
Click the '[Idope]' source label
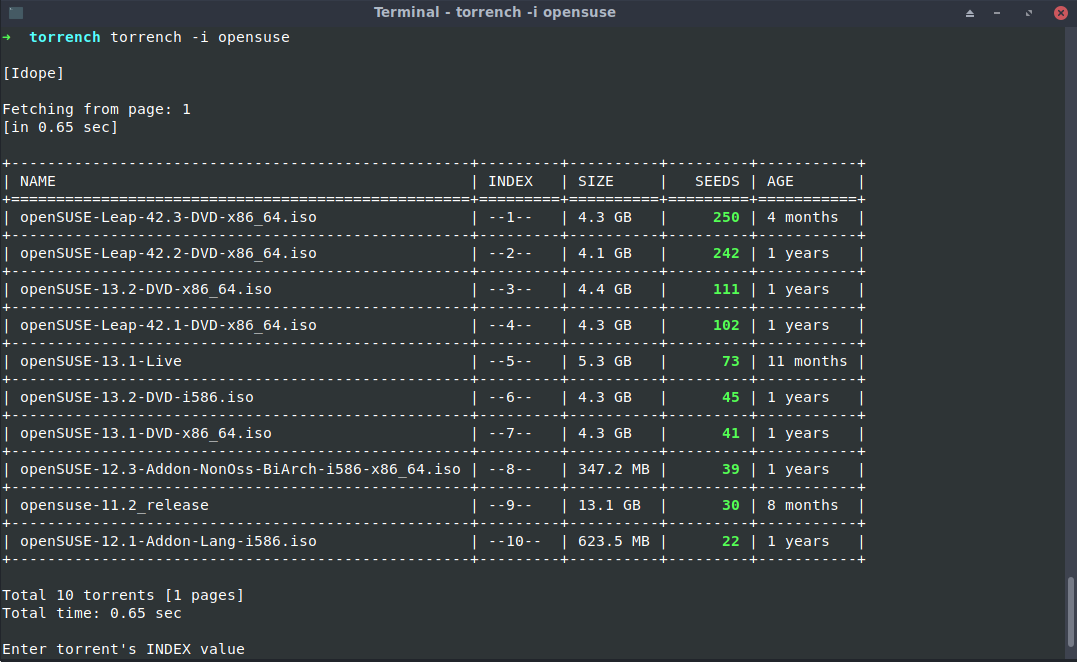(x=33, y=73)
